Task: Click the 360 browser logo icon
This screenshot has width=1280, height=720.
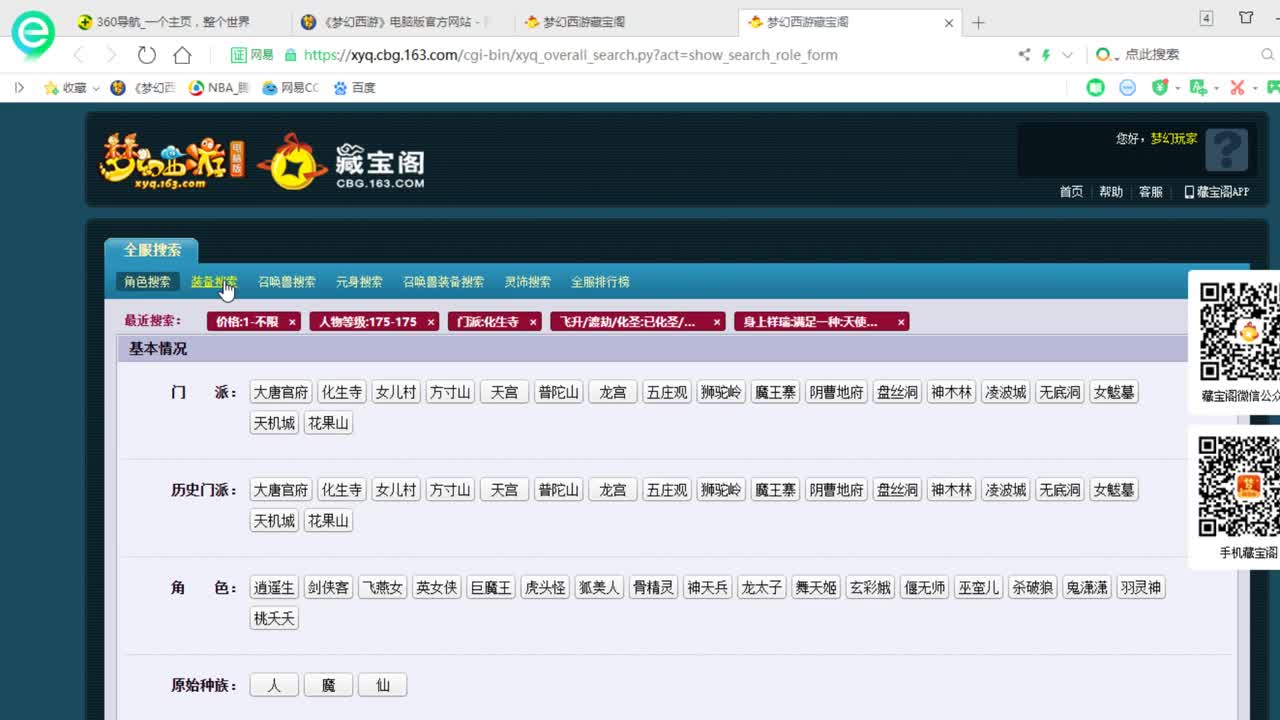Action: coord(32,33)
